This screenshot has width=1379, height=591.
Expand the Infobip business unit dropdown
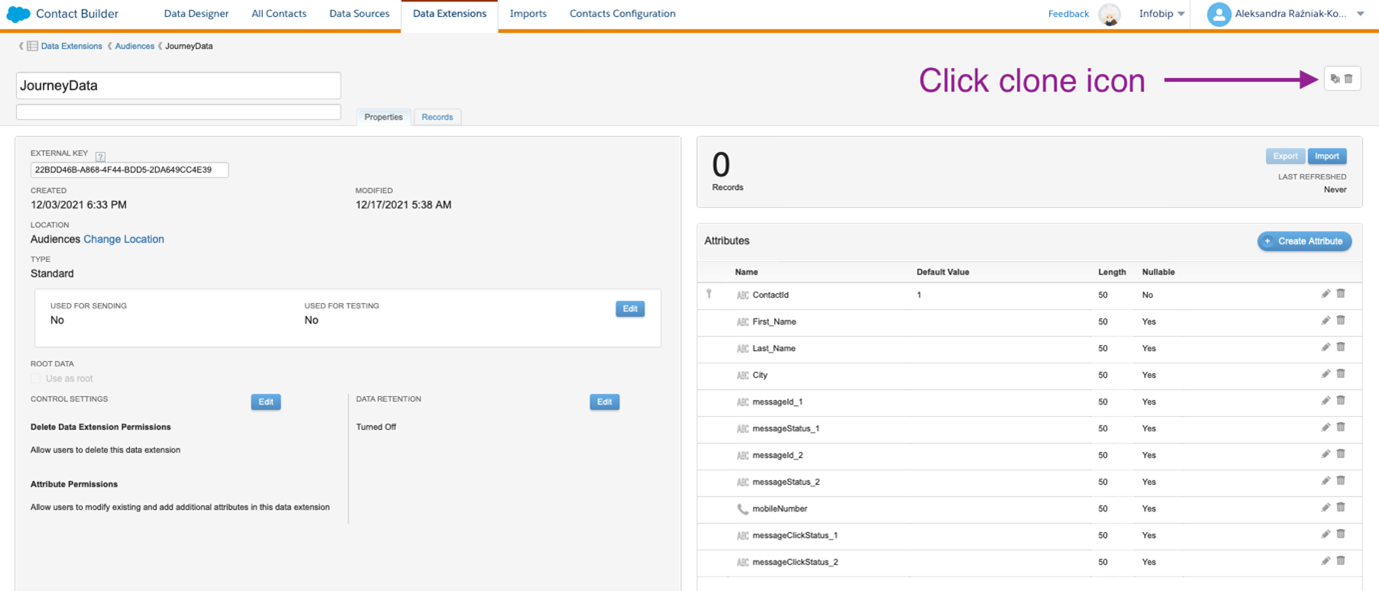tap(1162, 14)
